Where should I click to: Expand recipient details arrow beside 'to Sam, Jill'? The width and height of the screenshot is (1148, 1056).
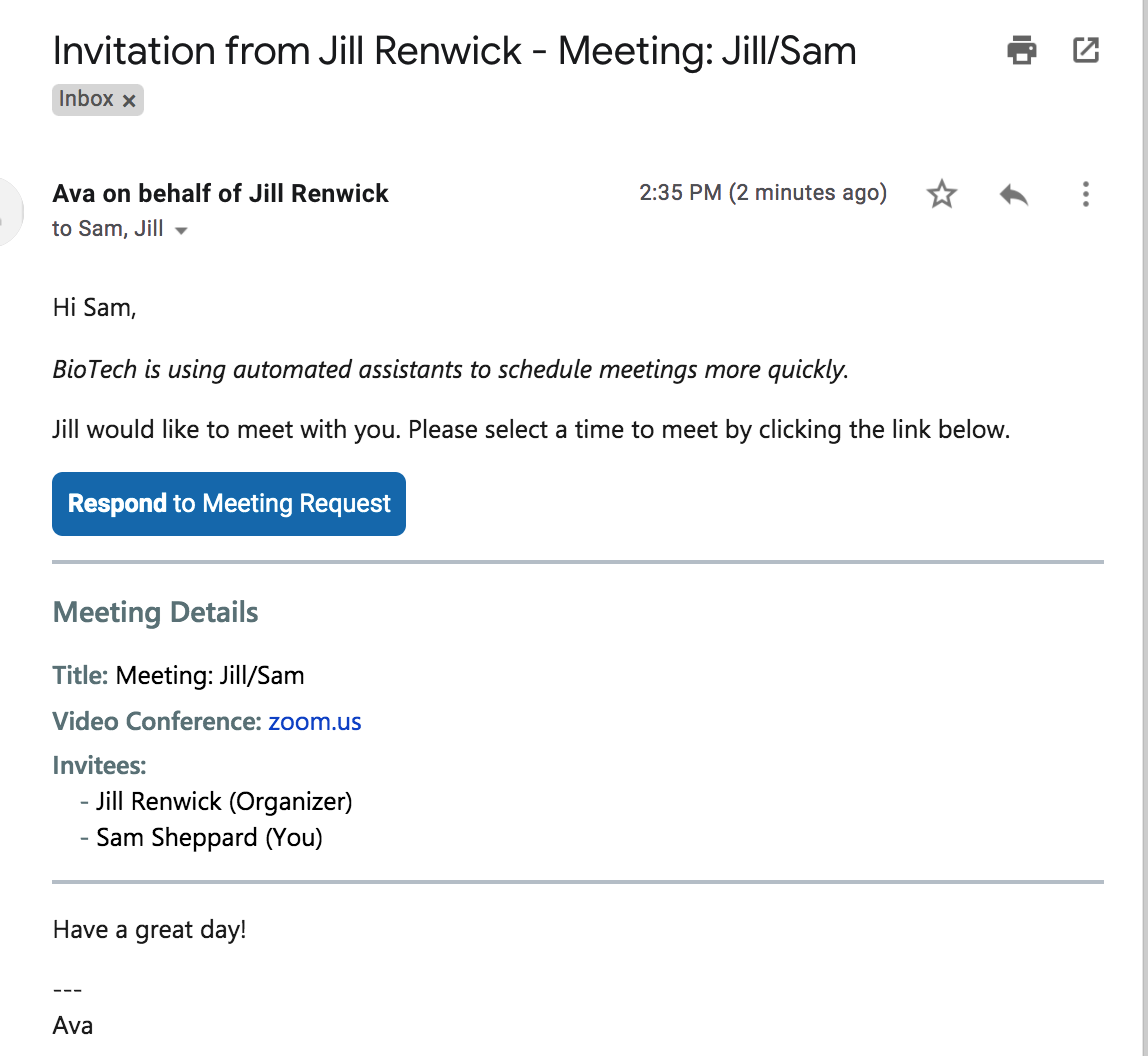pos(181,231)
